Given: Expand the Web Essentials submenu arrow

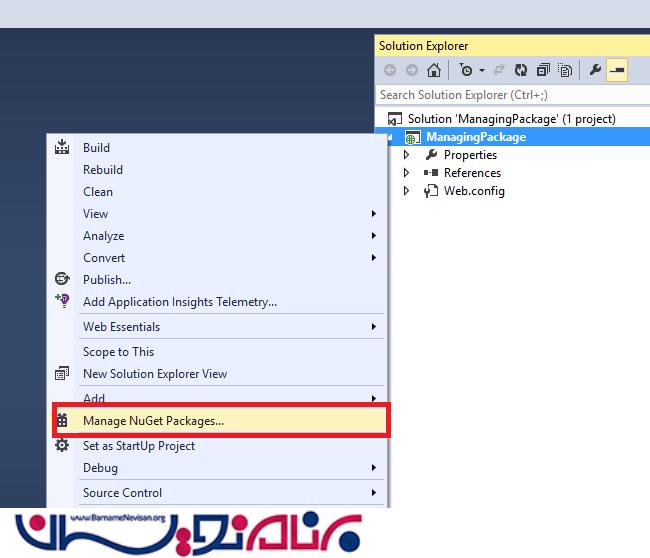Looking at the screenshot, I should point(374,327).
